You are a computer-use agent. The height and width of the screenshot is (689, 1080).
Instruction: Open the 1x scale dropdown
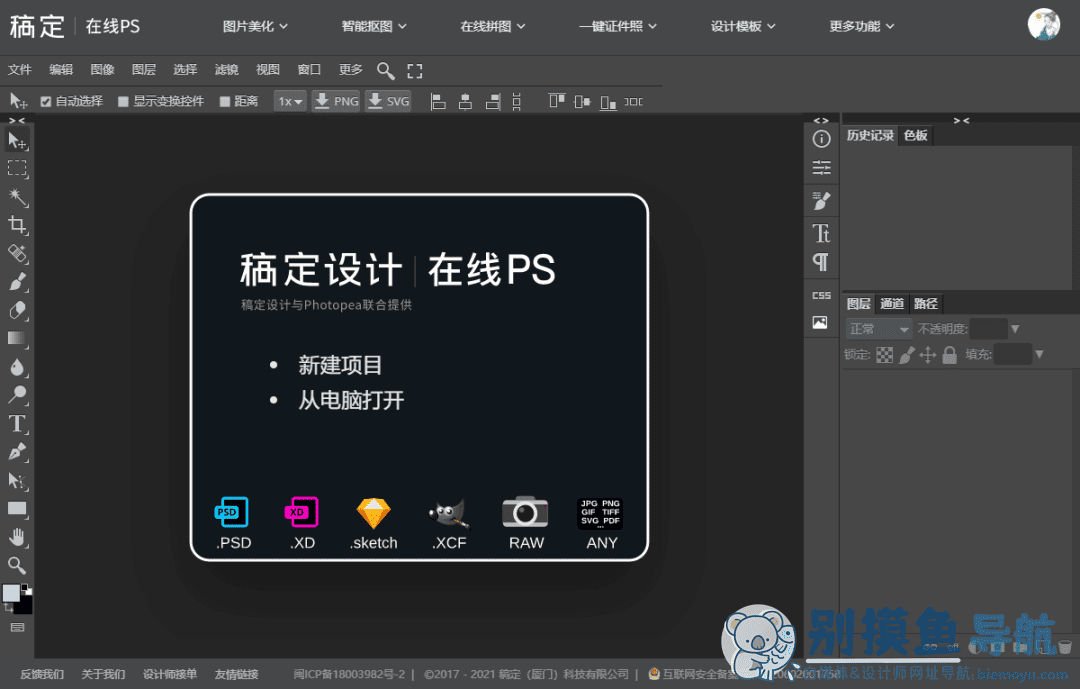point(290,101)
